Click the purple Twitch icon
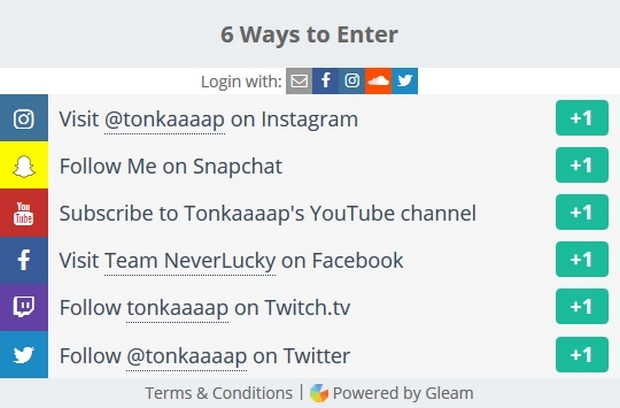This screenshot has height=408, width=620. 24,307
